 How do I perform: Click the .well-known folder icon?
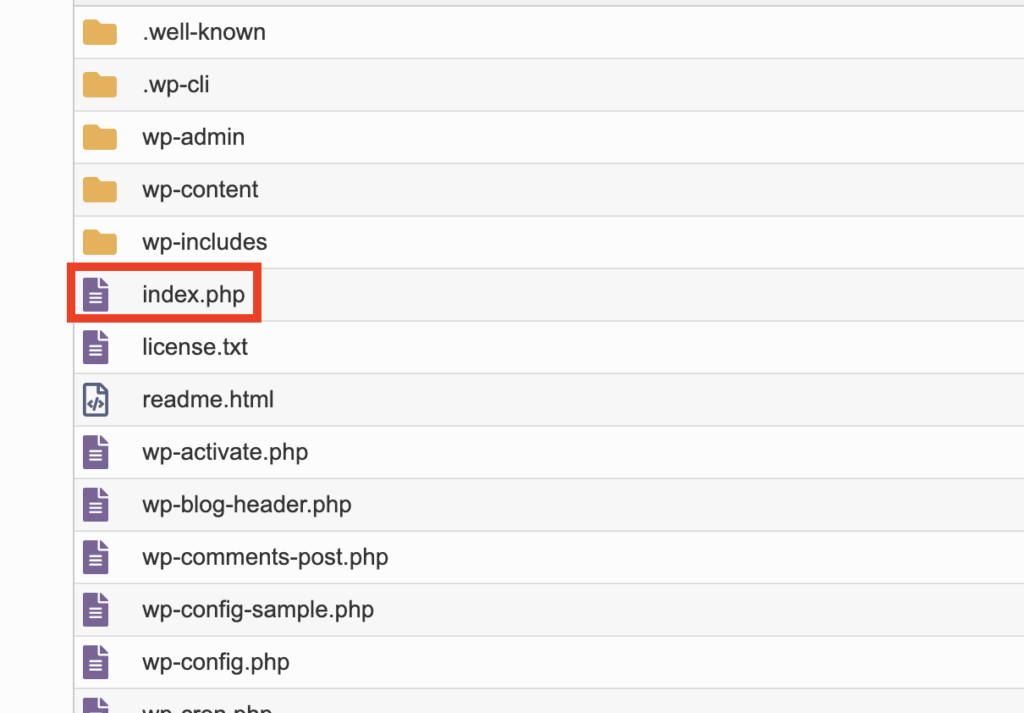(x=99, y=32)
